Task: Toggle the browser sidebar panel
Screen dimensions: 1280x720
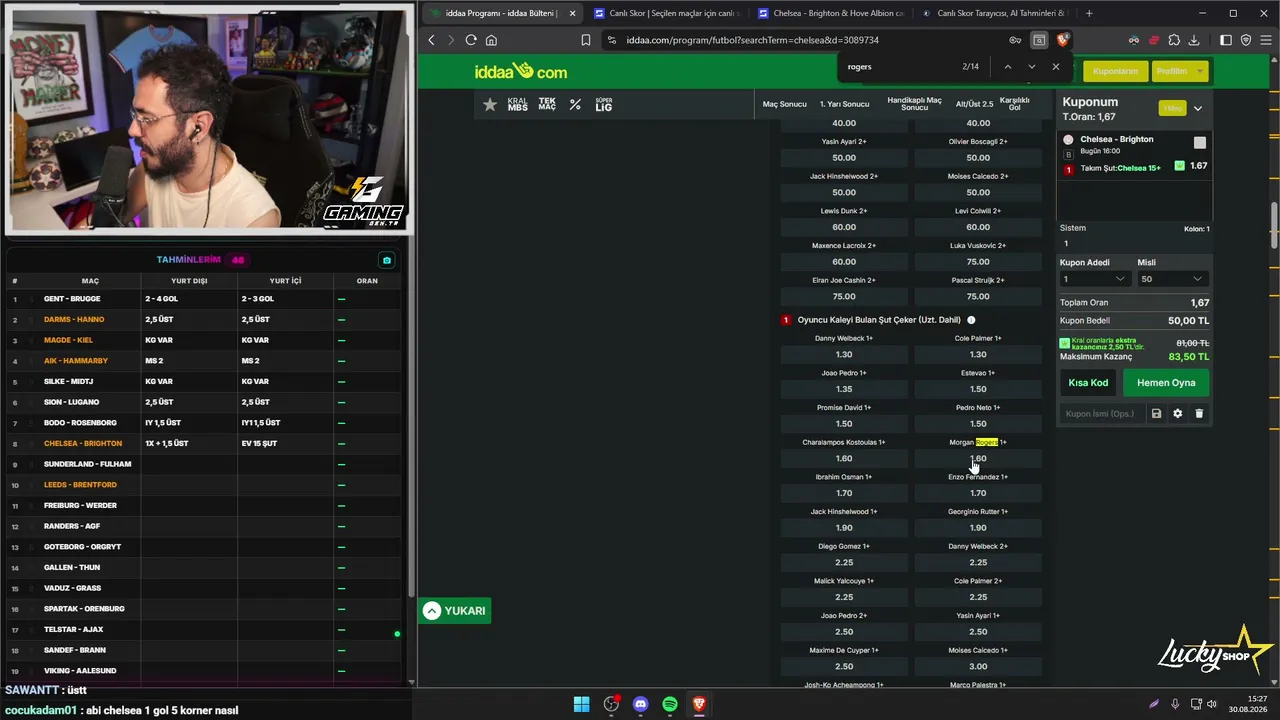Action: tap(1226, 40)
